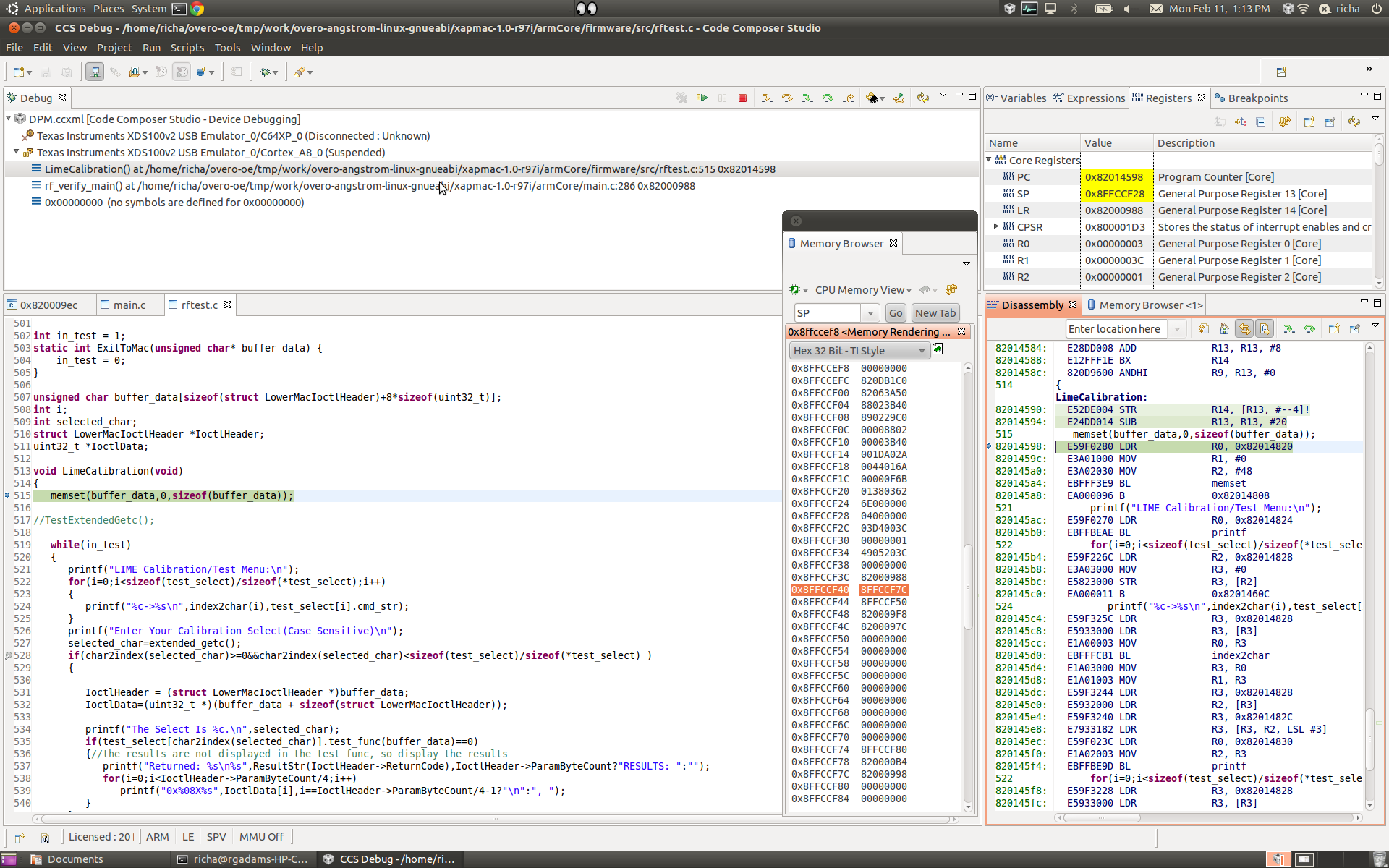This screenshot has height=868, width=1389.
Task: Toggle Link with Active Debug Context
Action: [x=1244, y=329]
